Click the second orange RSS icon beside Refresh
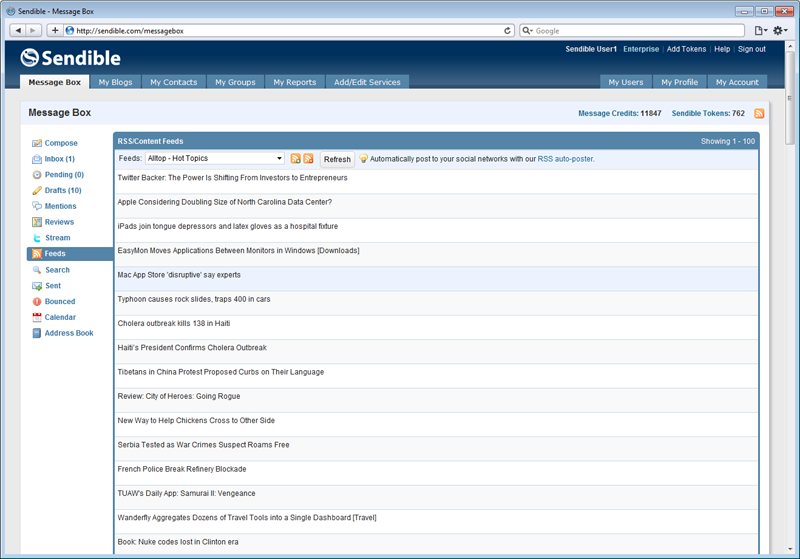The width and height of the screenshot is (800, 559). pos(308,159)
